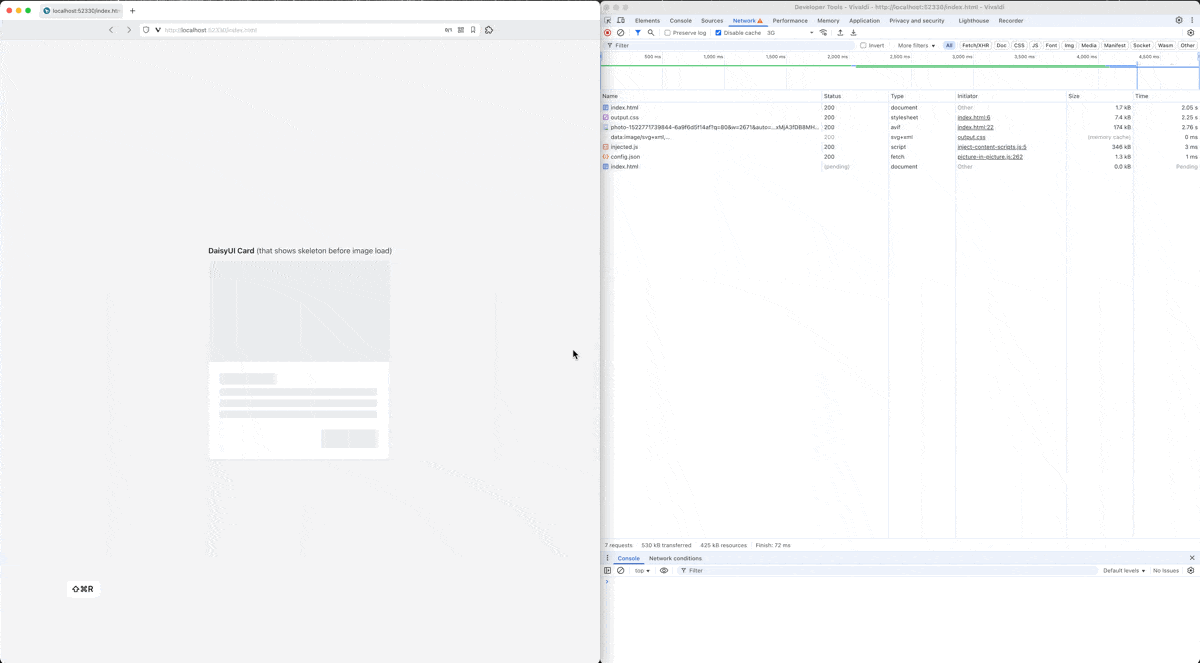Activate the inspect element picker
The width and height of the screenshot is (1200, 663).
click(607, 20)
